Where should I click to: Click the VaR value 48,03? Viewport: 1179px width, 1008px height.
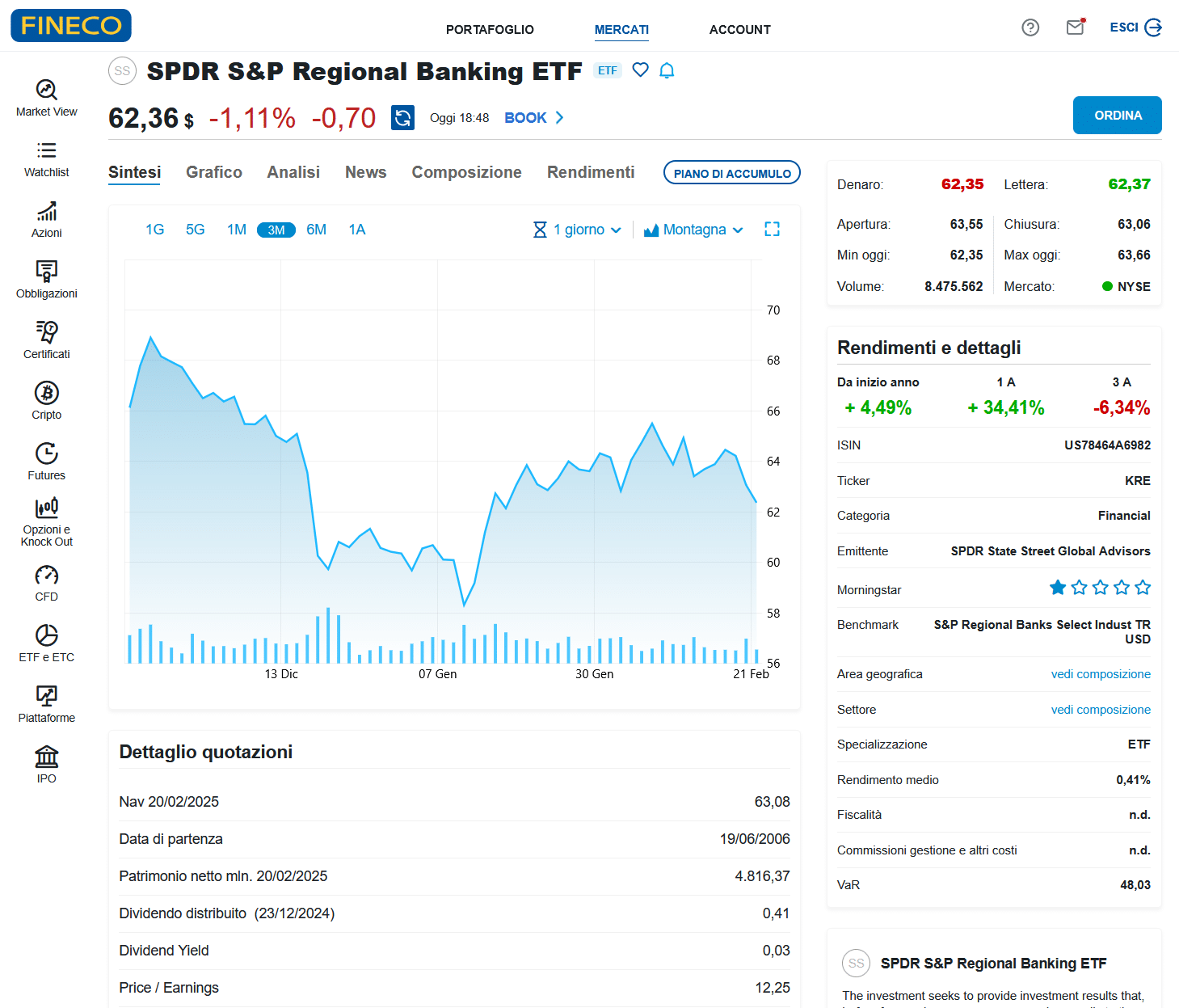1135,885
